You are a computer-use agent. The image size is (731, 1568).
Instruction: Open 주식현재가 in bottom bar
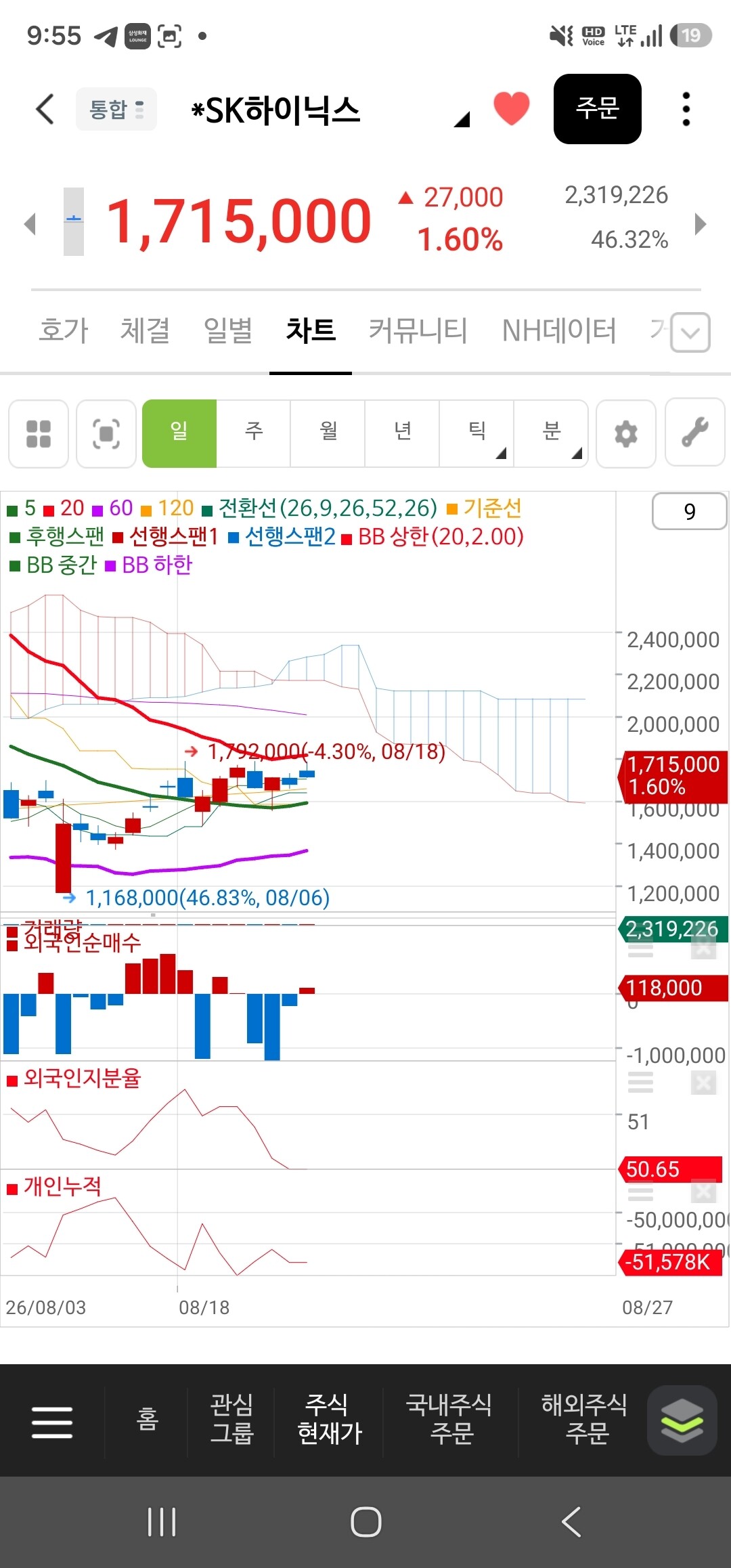tap(330, 1419)
